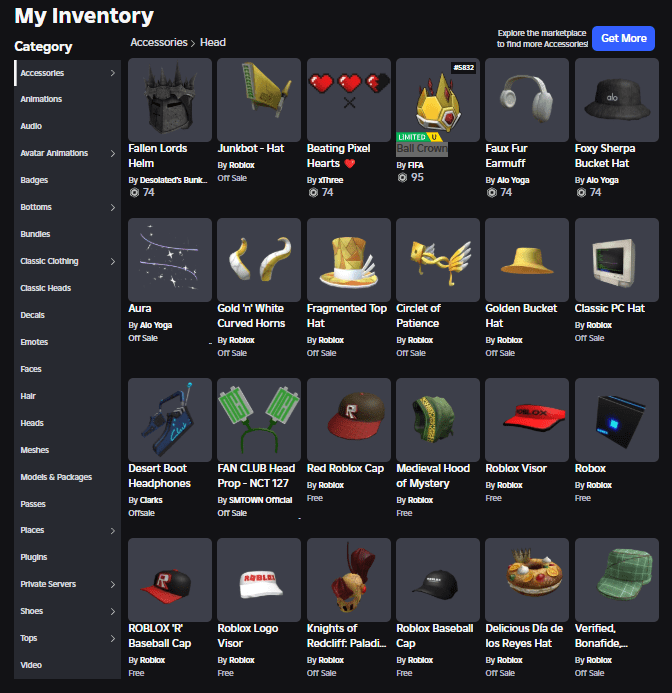Viewport: 672px width, 693px height.
Task: Click the Get More button
Action: pos(623,38)
